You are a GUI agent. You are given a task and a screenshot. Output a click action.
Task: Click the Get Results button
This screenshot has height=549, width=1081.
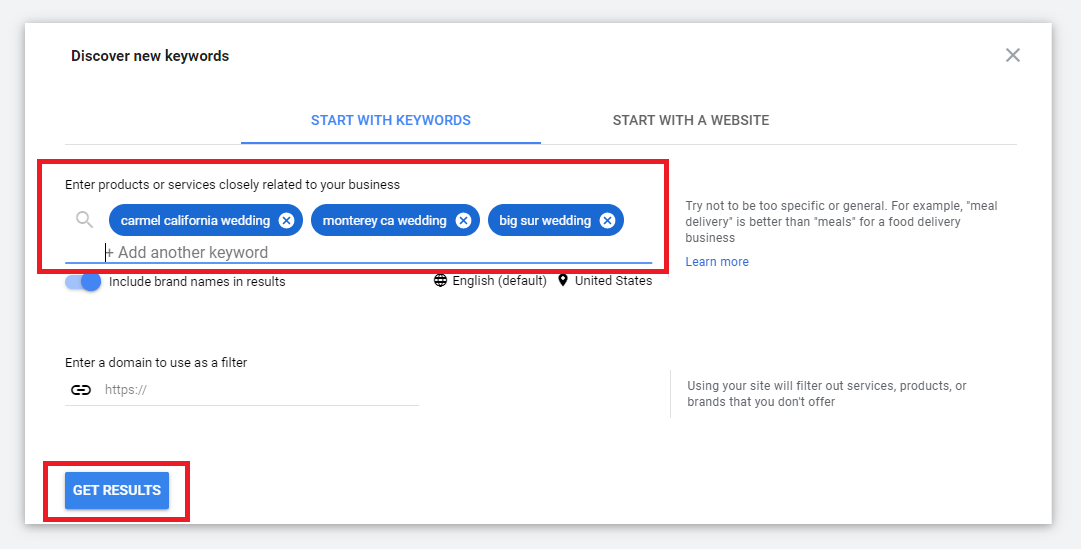[x=117, y=490]
